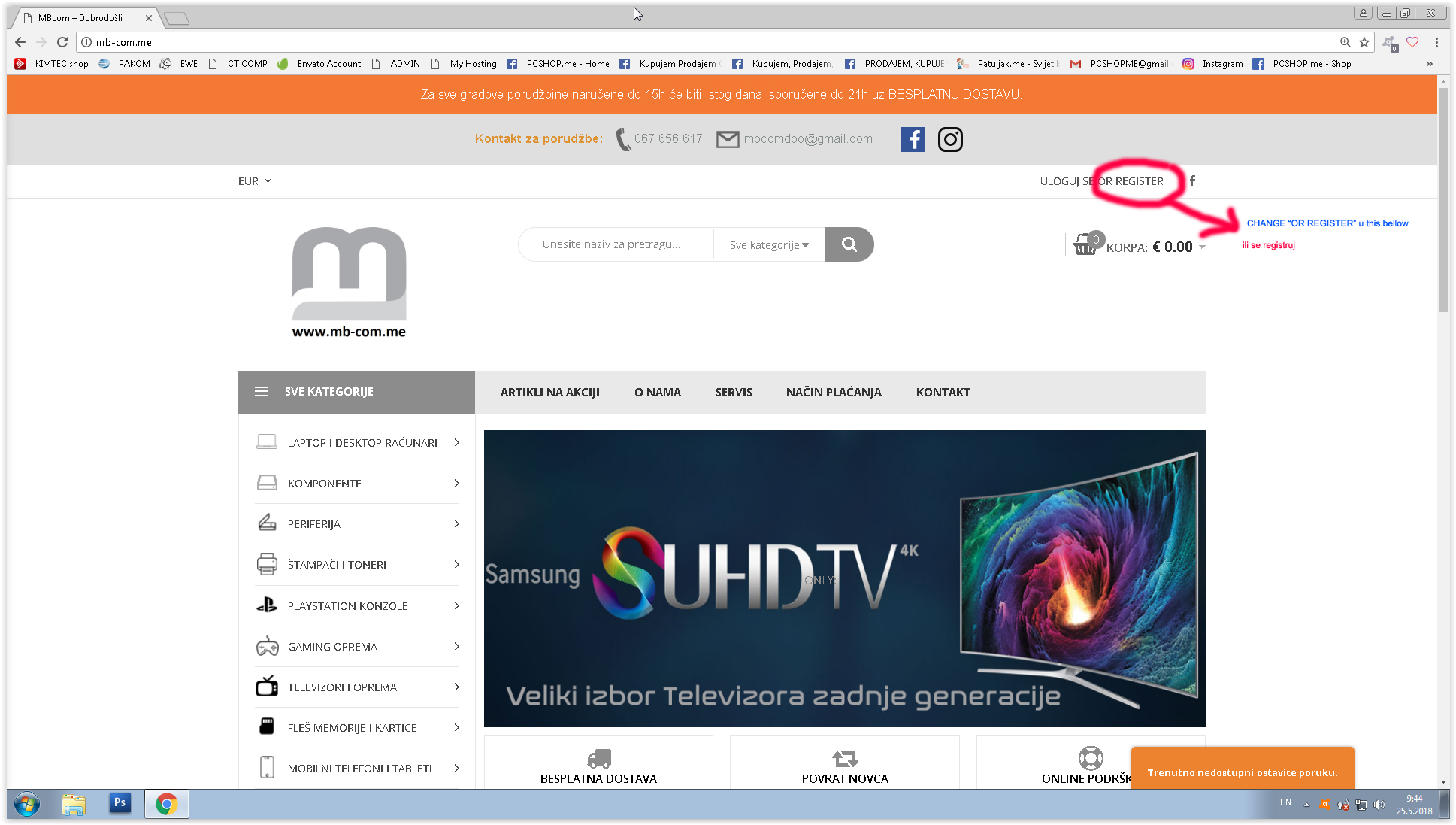The width and height of the screenshot is (1456, 825).
Task: Click the phone icon for Mobilni telefoni
Action: click(267, 767)
